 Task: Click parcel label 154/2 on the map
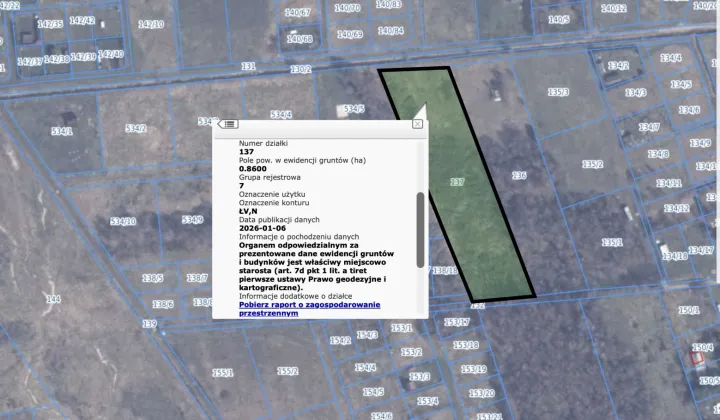point(341,341)
